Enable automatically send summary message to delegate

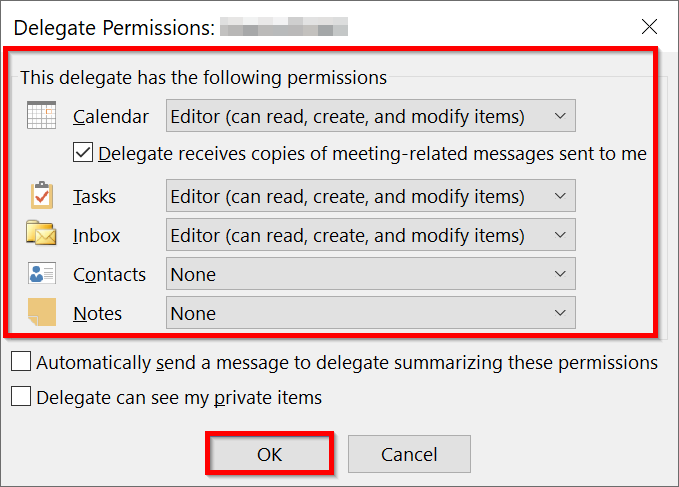21,362
